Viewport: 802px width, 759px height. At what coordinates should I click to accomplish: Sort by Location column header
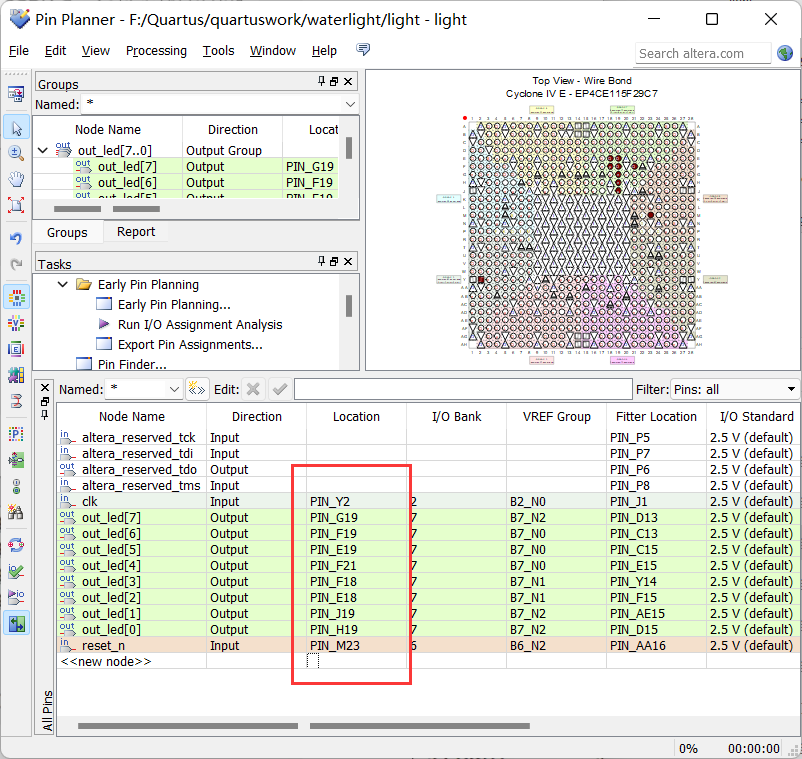pos(357,417)
